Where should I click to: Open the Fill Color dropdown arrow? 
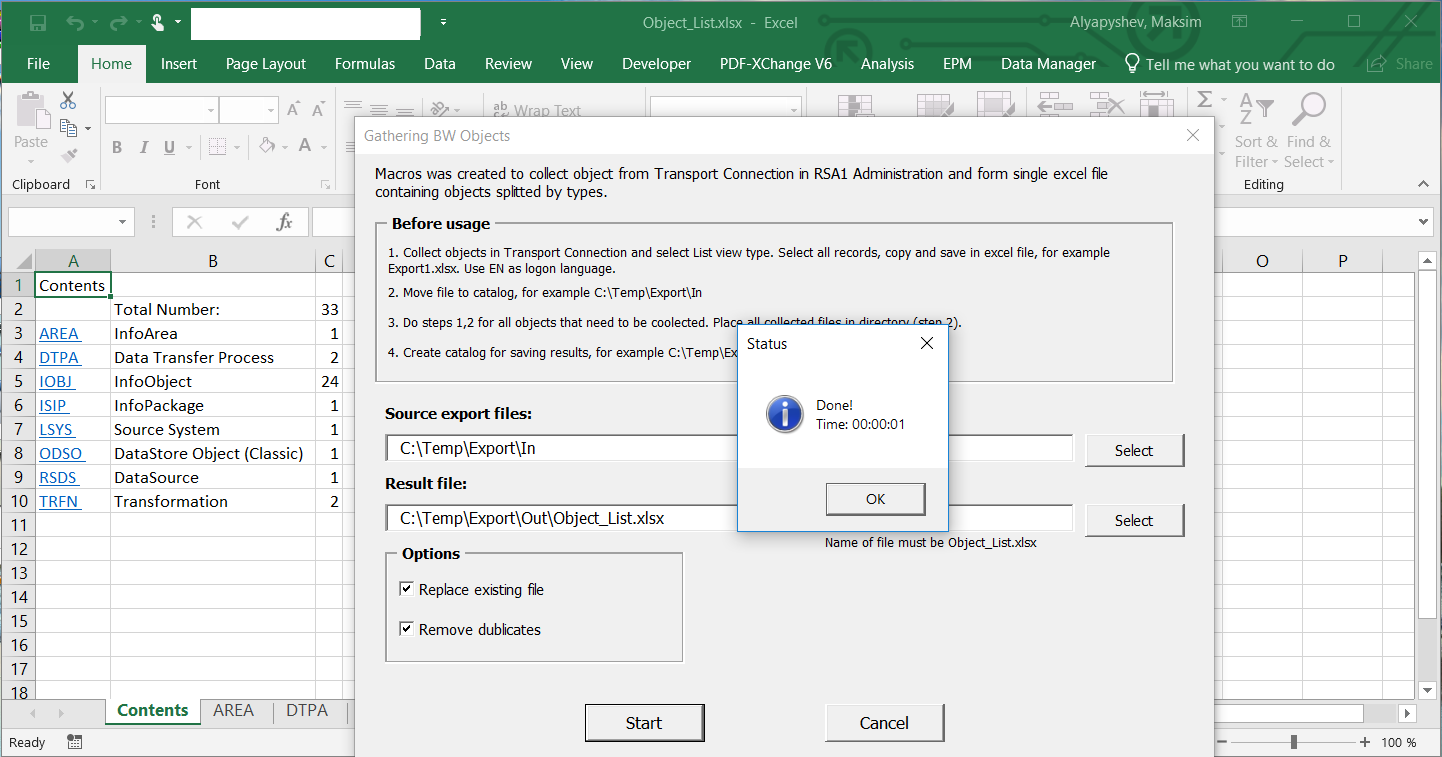pyautogui.click(x=283, y=147)
